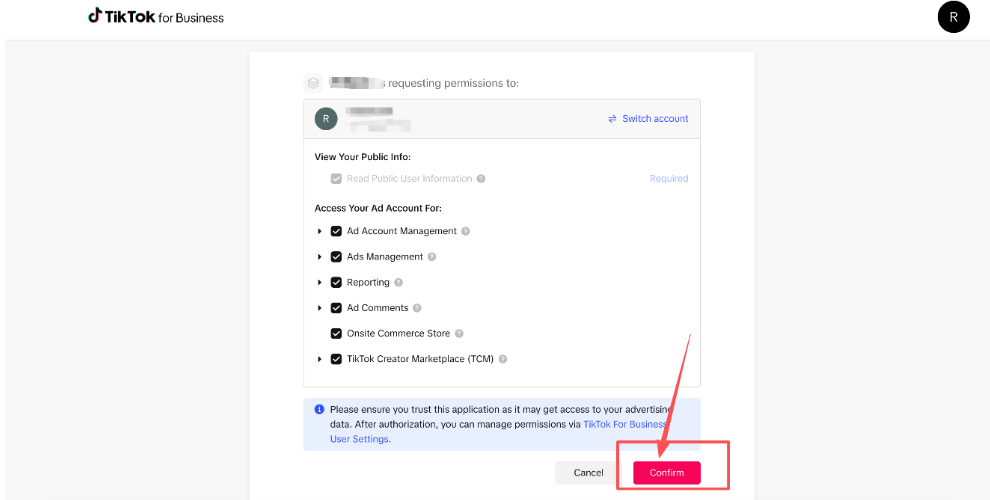Click the Switch account link
The image size is (990, 500).
648,119
